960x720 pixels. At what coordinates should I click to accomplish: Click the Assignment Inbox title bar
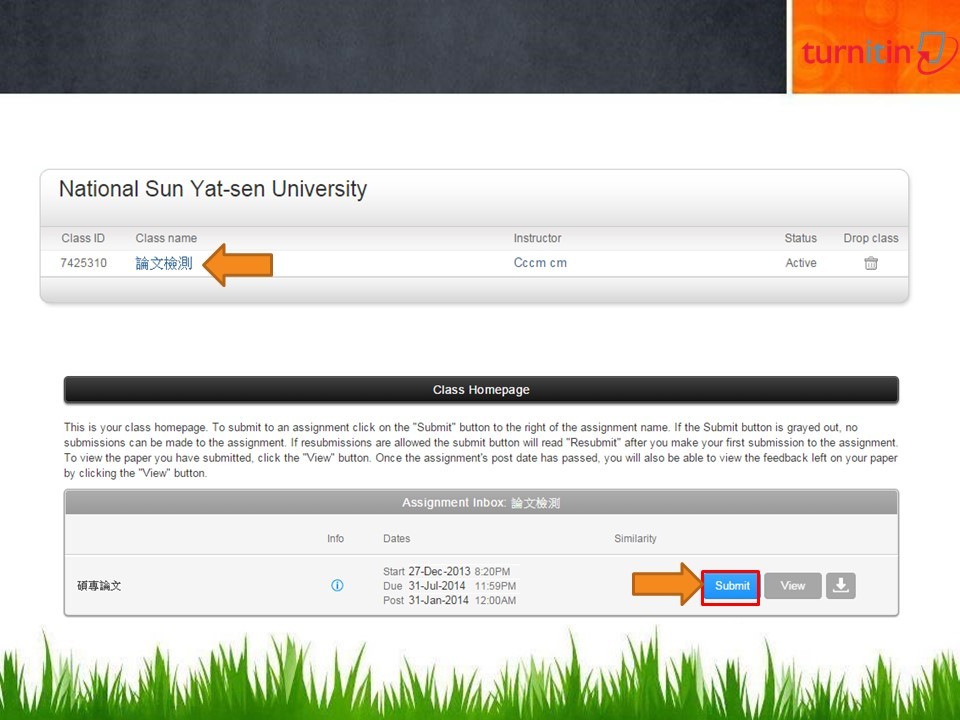(x=481, y=503)
